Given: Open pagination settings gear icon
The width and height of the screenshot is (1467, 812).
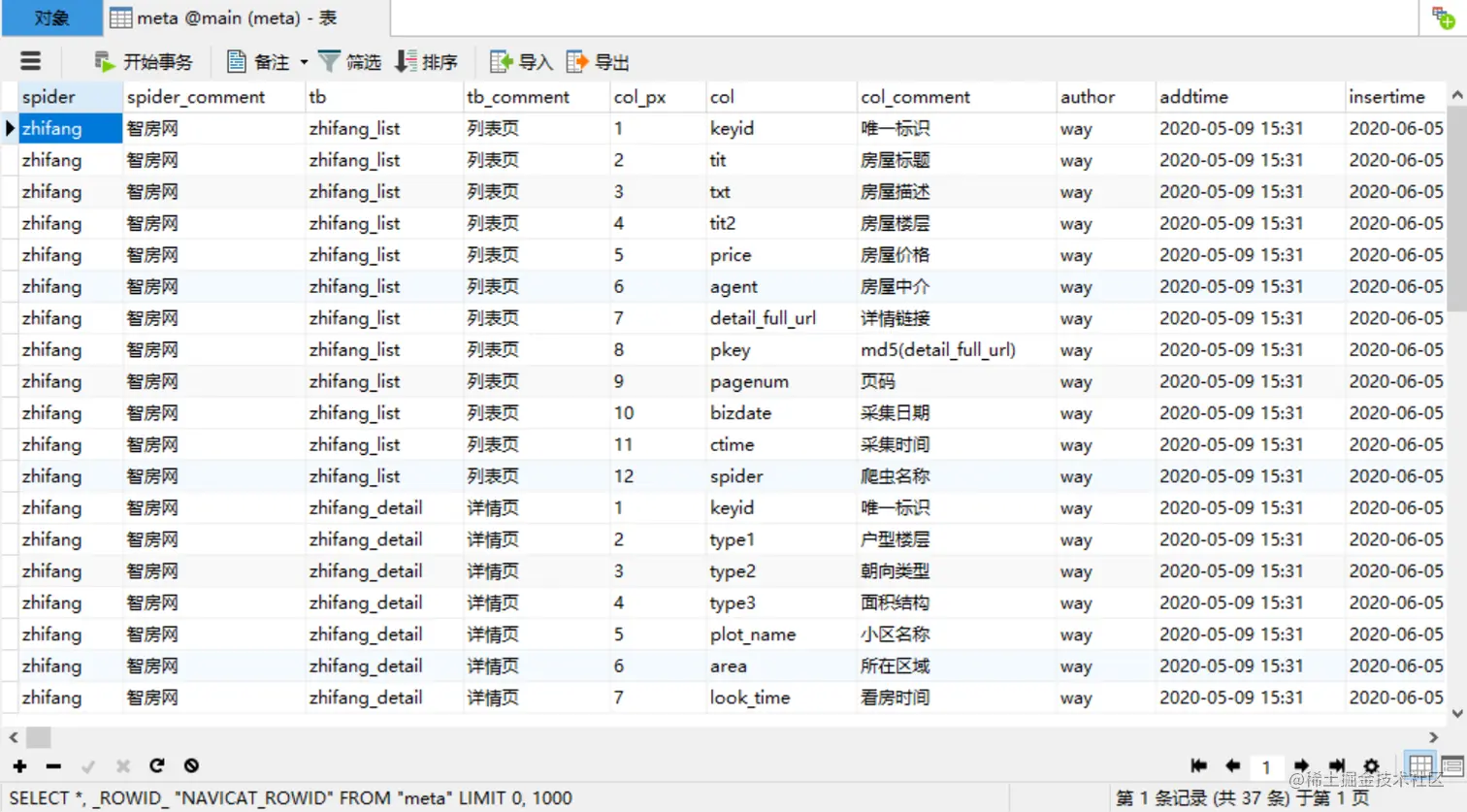Looking at the screenshot, I should point(1371,765).
